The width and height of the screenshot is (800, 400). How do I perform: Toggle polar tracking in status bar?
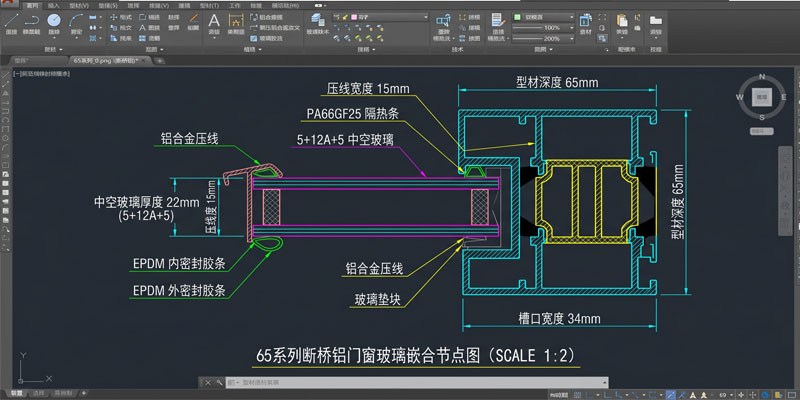618,394
